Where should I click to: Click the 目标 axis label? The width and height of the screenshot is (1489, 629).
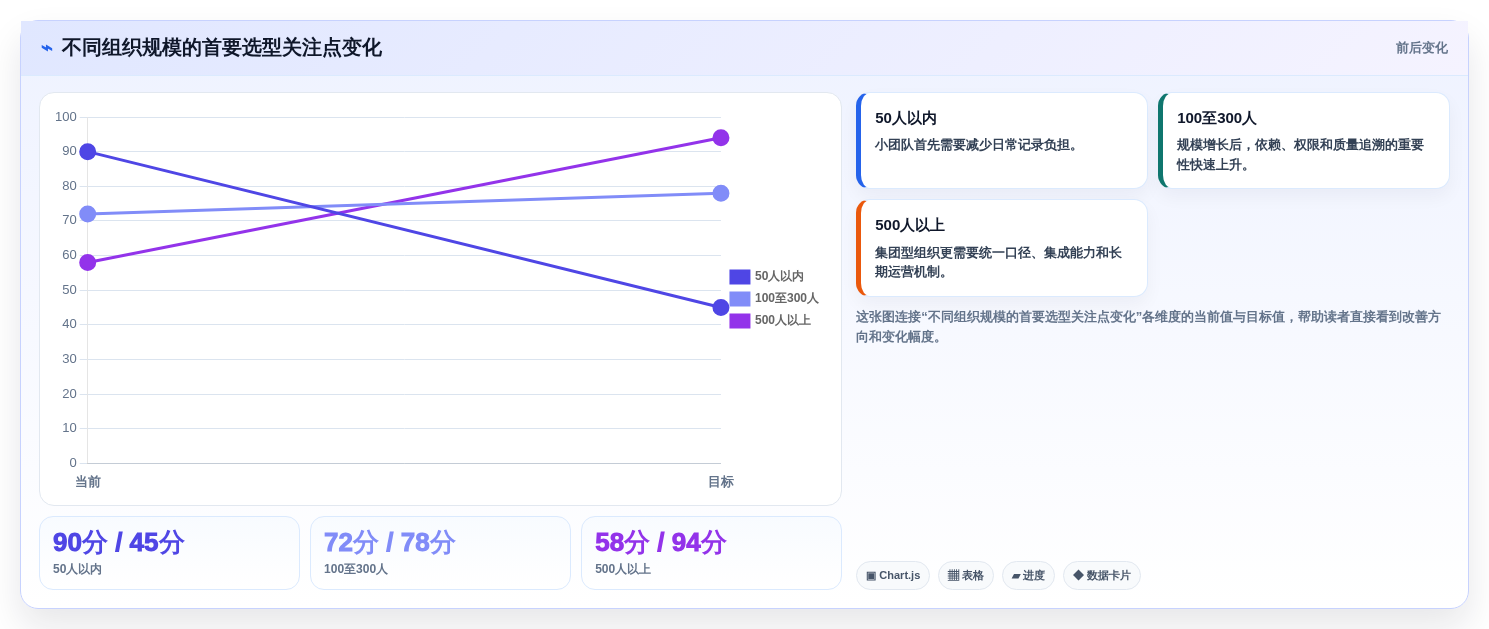(x=721, y=482)
